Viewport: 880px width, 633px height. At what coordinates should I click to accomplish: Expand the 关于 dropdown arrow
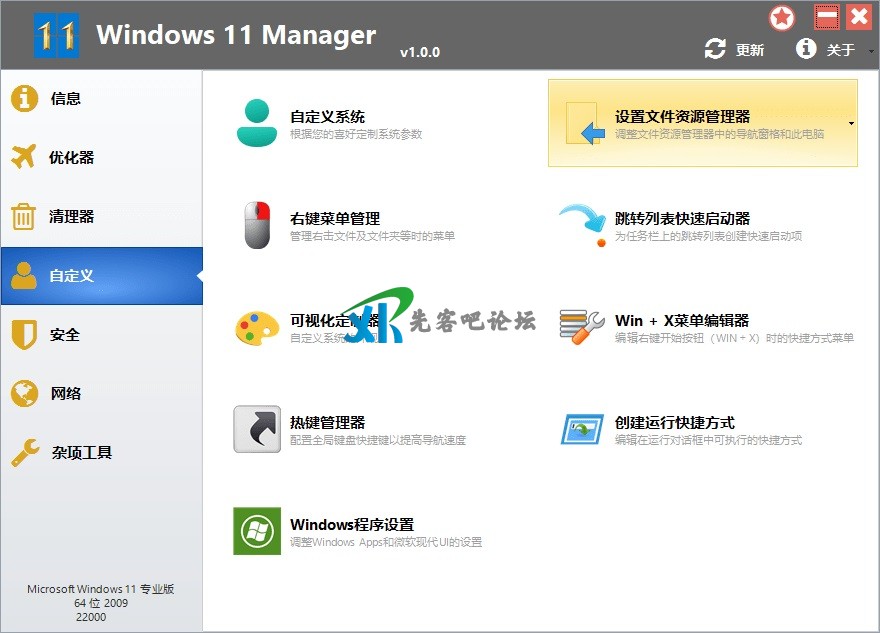click(x=870, y=50)
